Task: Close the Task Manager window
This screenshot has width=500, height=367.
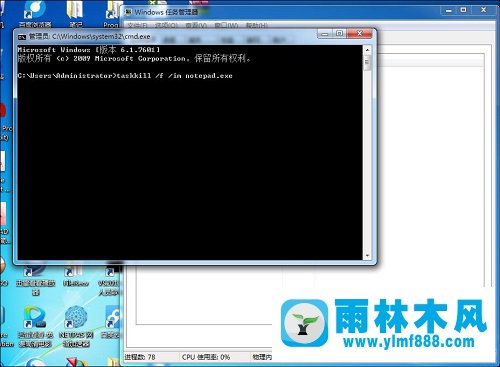Action: (x=483, y=10)
